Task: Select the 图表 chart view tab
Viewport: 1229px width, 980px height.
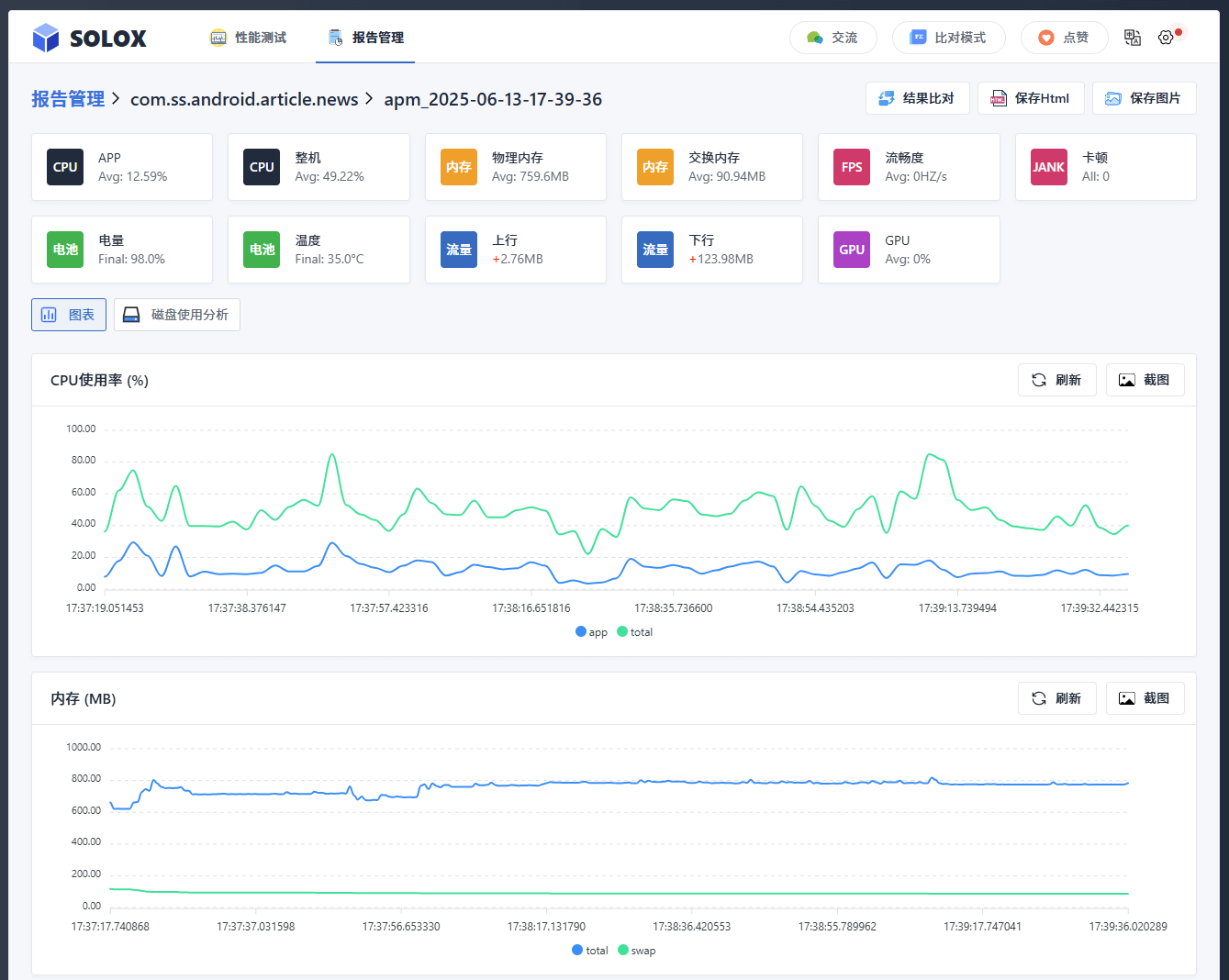Action: (x=69, y=315)
